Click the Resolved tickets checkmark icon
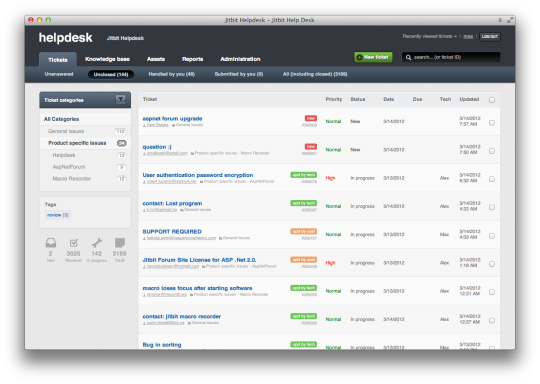Screen dimensions: 540x384 [x=73, y=243]
